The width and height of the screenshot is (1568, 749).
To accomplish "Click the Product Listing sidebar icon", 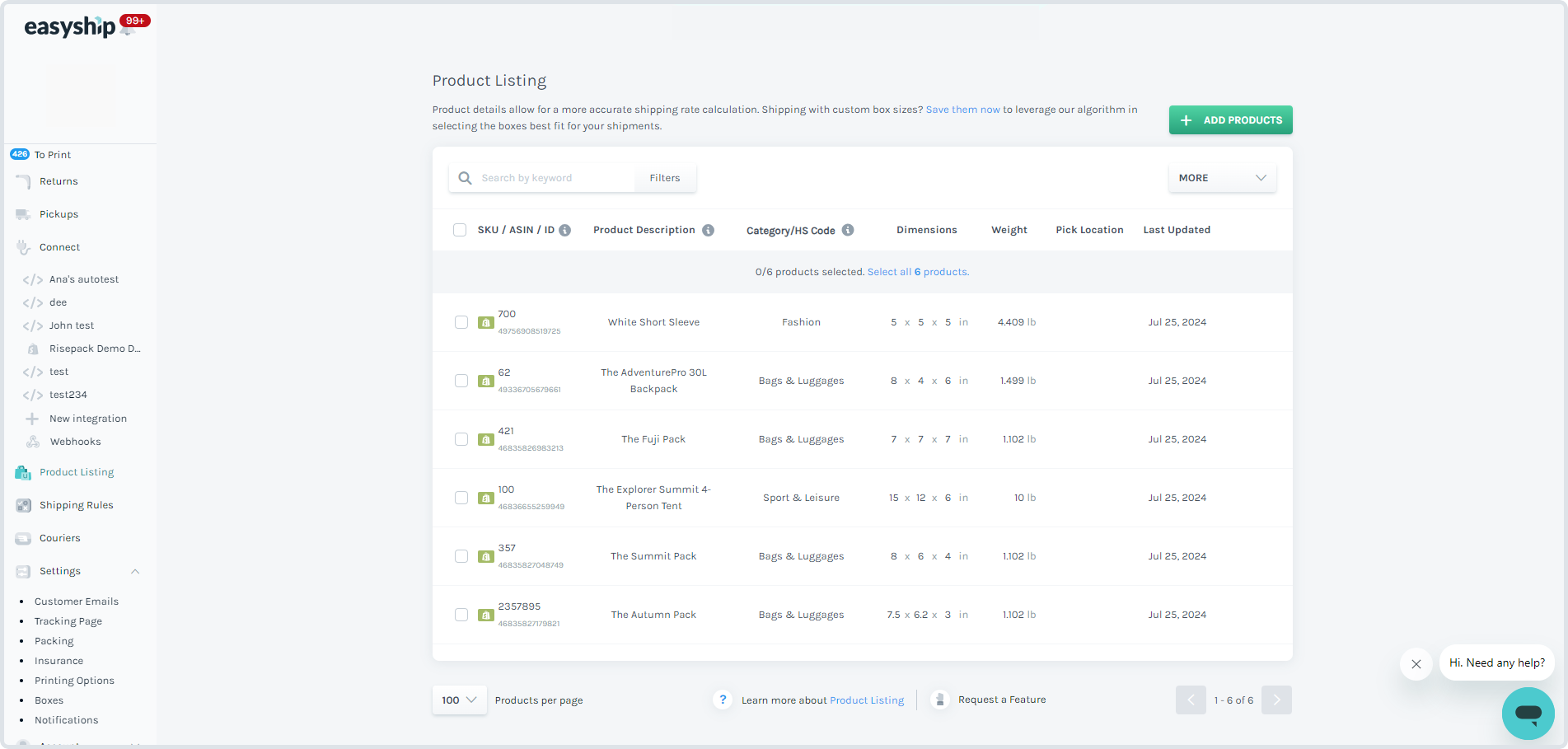I will (23, 472).
